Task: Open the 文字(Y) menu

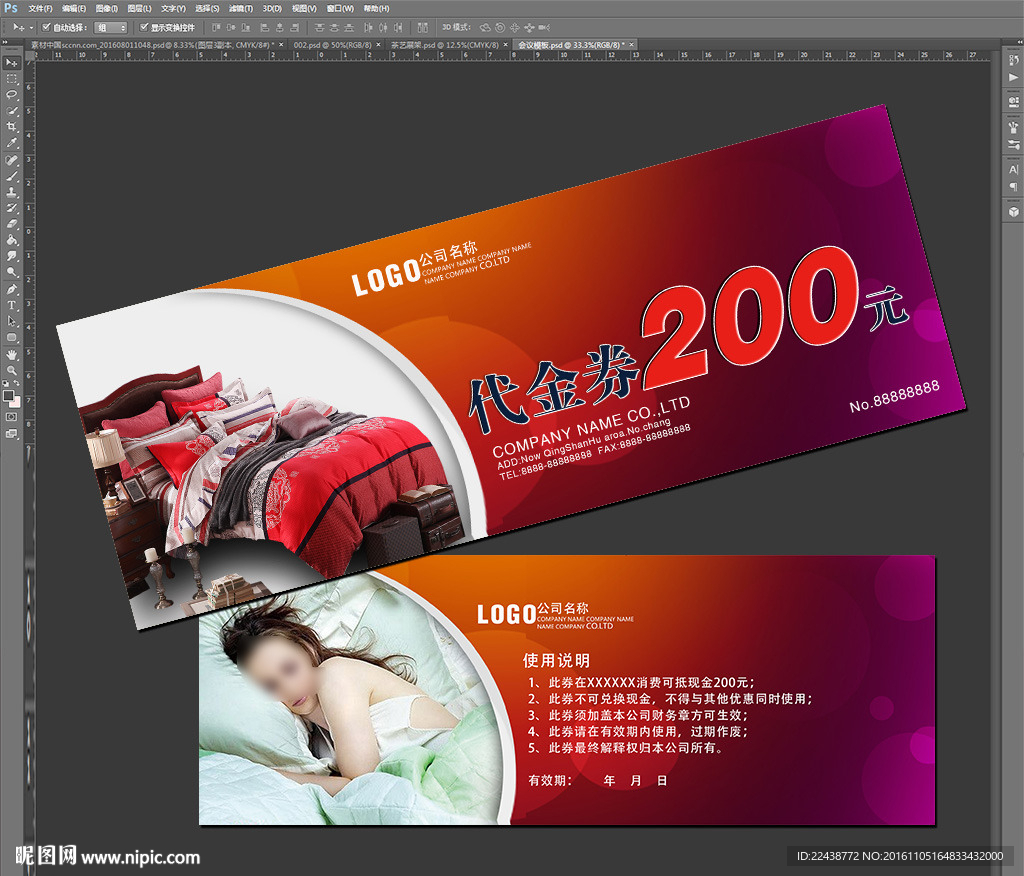Action: point(173,8)
